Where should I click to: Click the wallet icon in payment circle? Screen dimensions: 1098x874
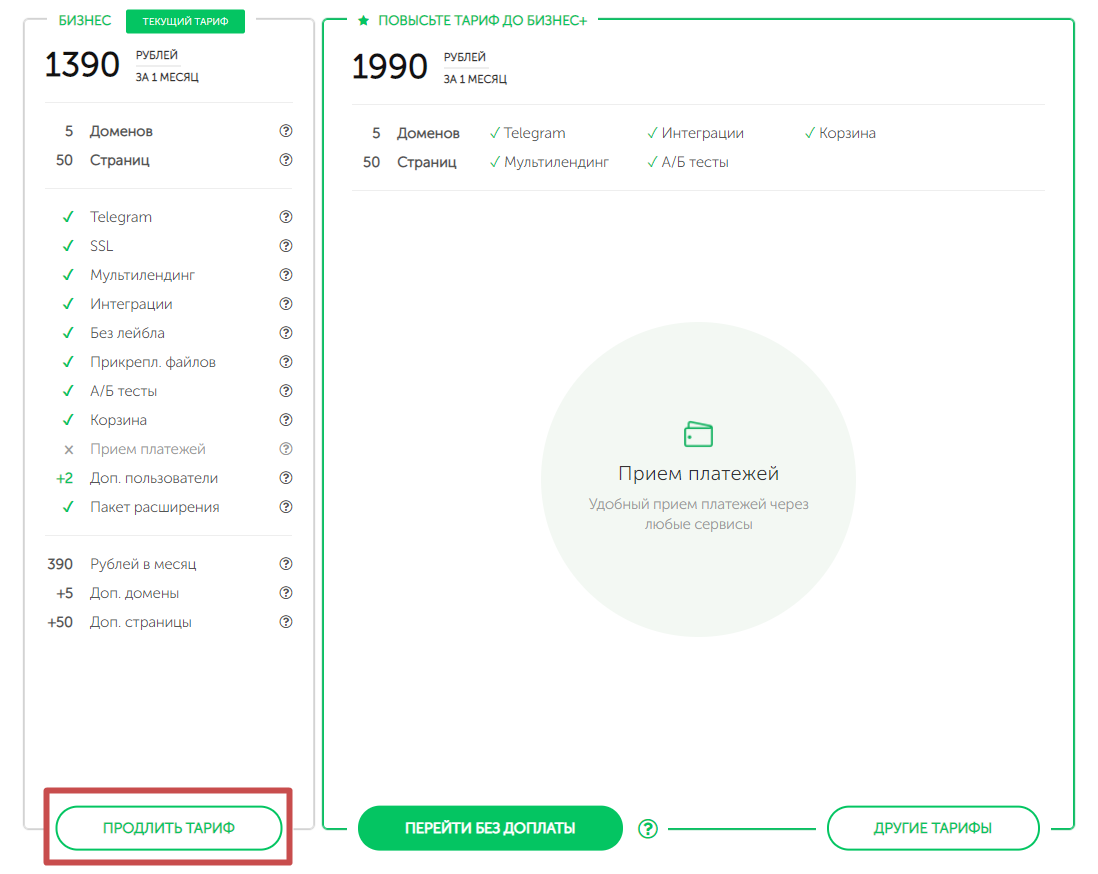[698, 434]
